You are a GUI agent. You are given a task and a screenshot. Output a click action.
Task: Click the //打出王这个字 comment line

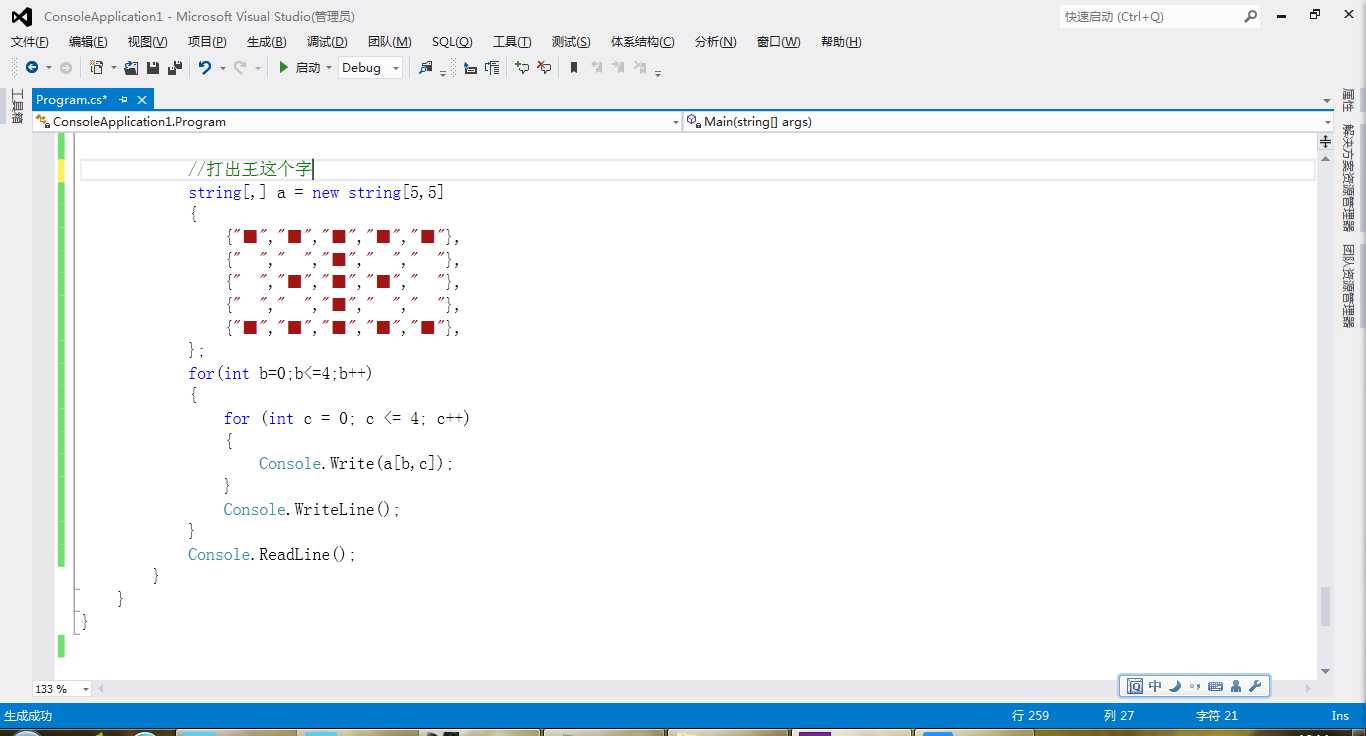pyautogui.click(x=250, y=169)
